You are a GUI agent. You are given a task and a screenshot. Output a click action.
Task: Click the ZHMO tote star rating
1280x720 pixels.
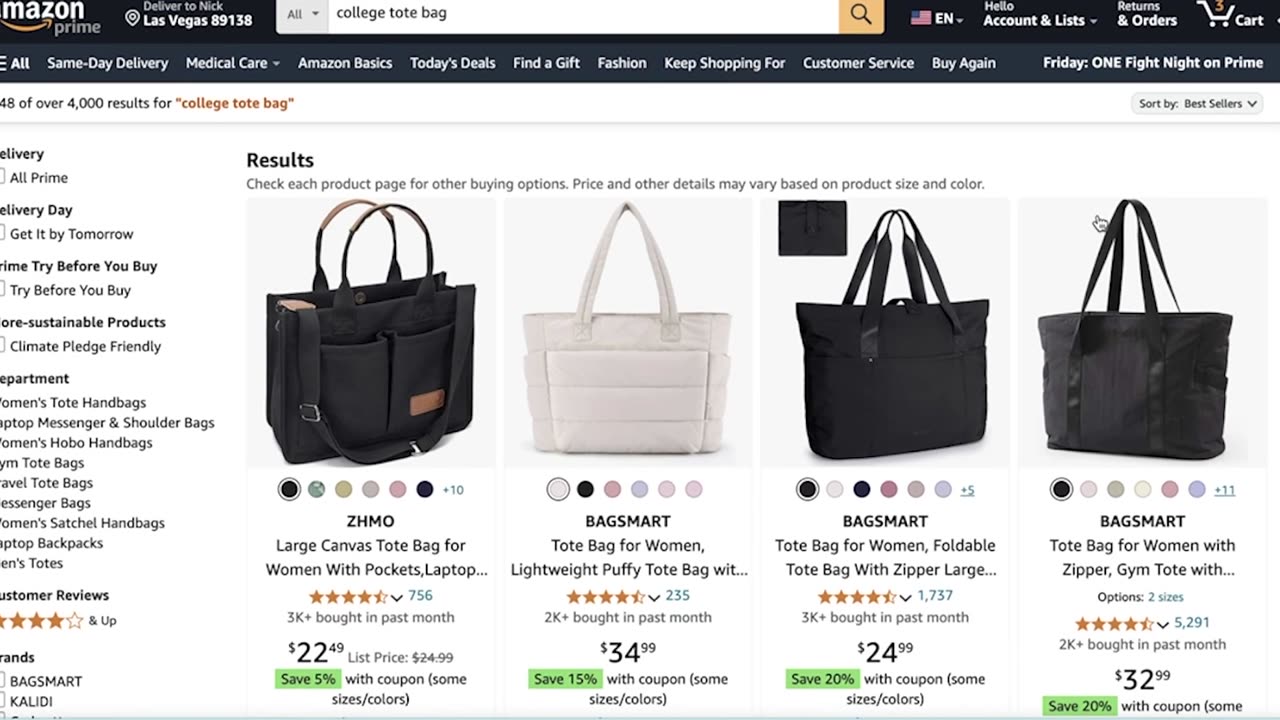click(348, 596)
